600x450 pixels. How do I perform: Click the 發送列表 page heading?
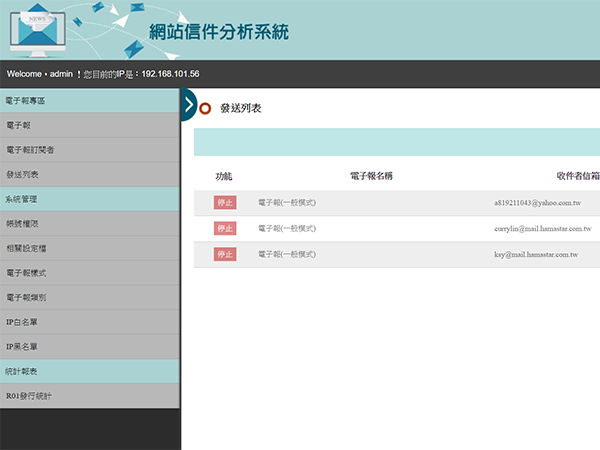[x=241, y=108]
